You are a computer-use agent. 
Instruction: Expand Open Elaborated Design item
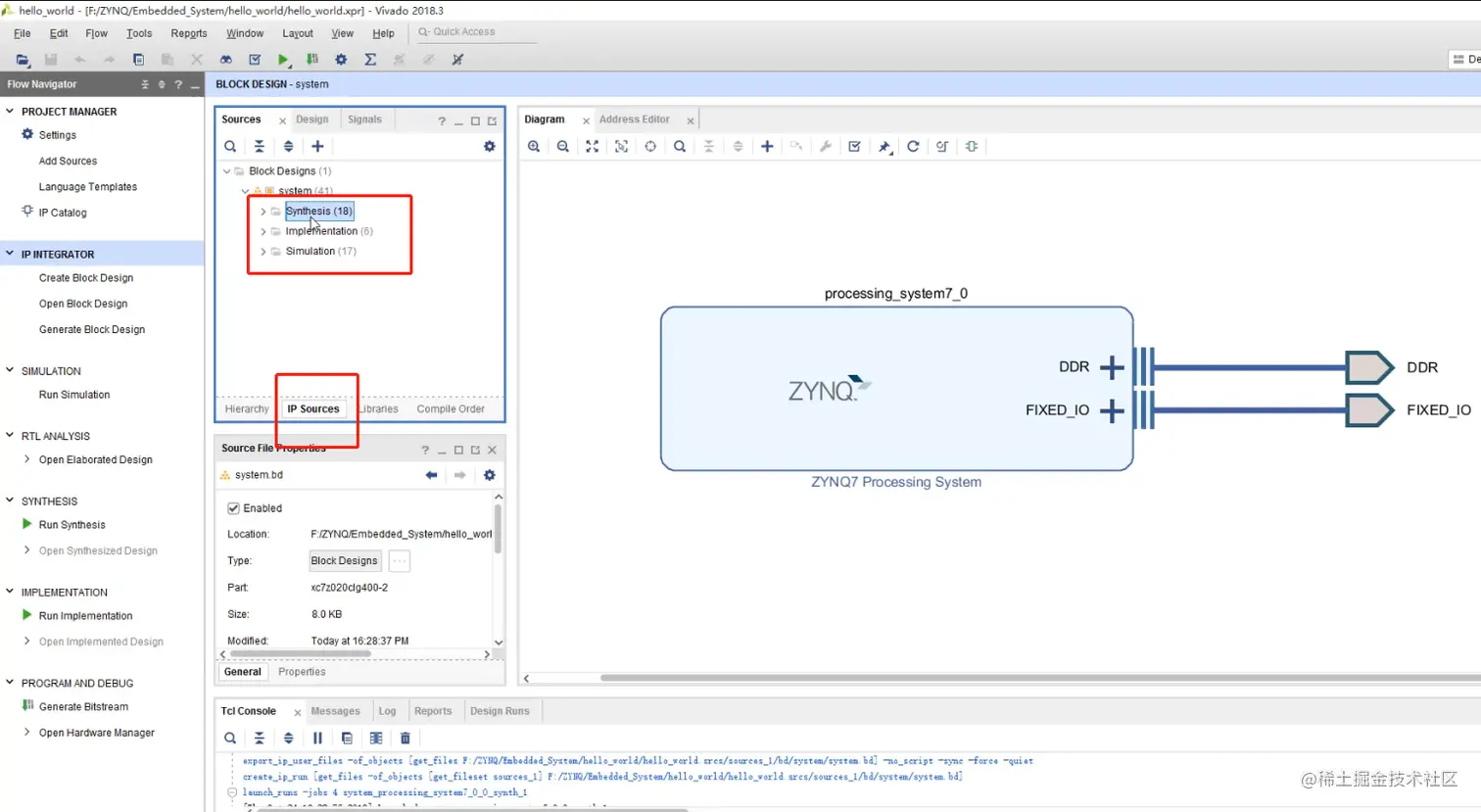(x=26, y=459)
